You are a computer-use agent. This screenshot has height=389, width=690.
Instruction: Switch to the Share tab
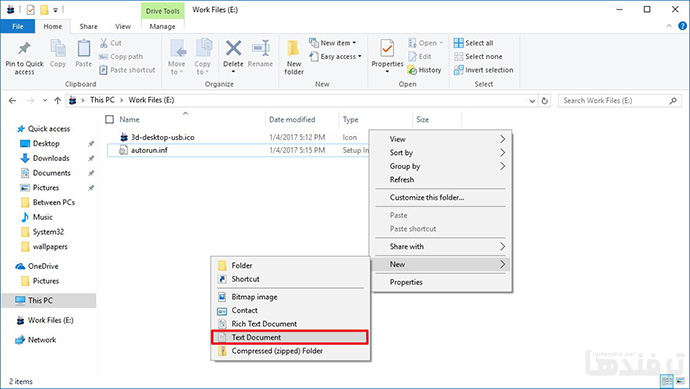pyautogui.click(x=88, y=26)
